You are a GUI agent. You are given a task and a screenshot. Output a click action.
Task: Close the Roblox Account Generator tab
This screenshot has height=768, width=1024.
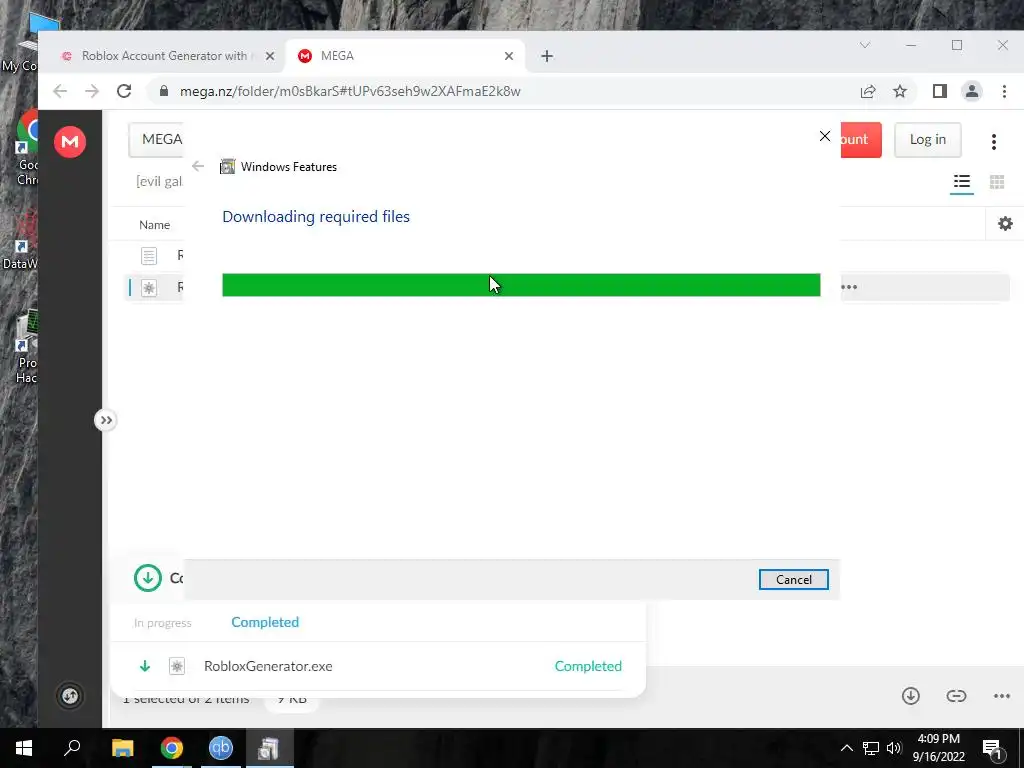[270, 56]
